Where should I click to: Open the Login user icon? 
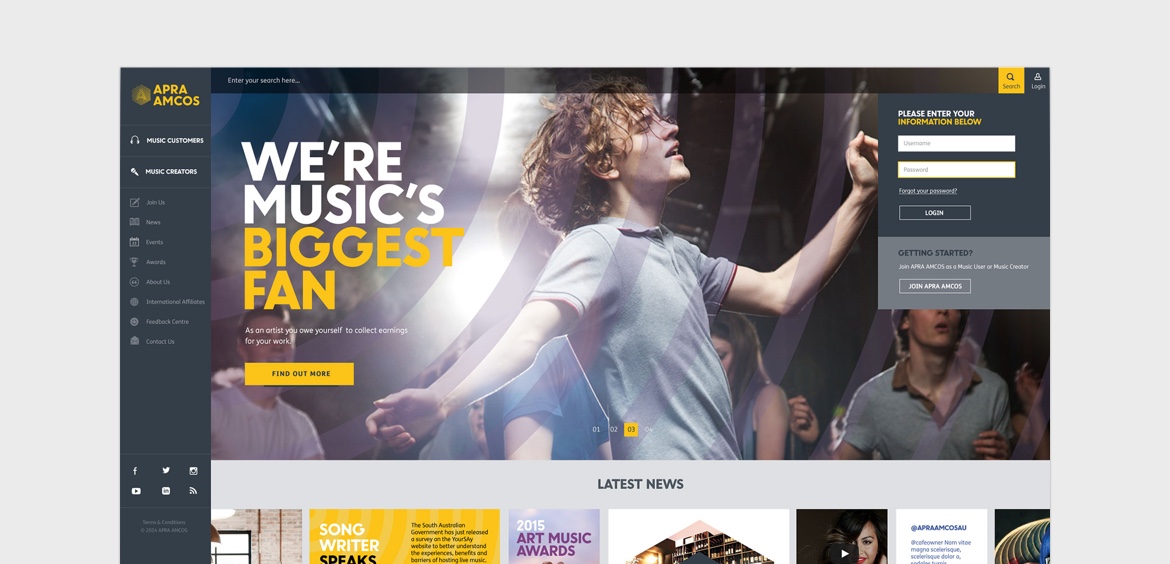(x=1038, y=81)
